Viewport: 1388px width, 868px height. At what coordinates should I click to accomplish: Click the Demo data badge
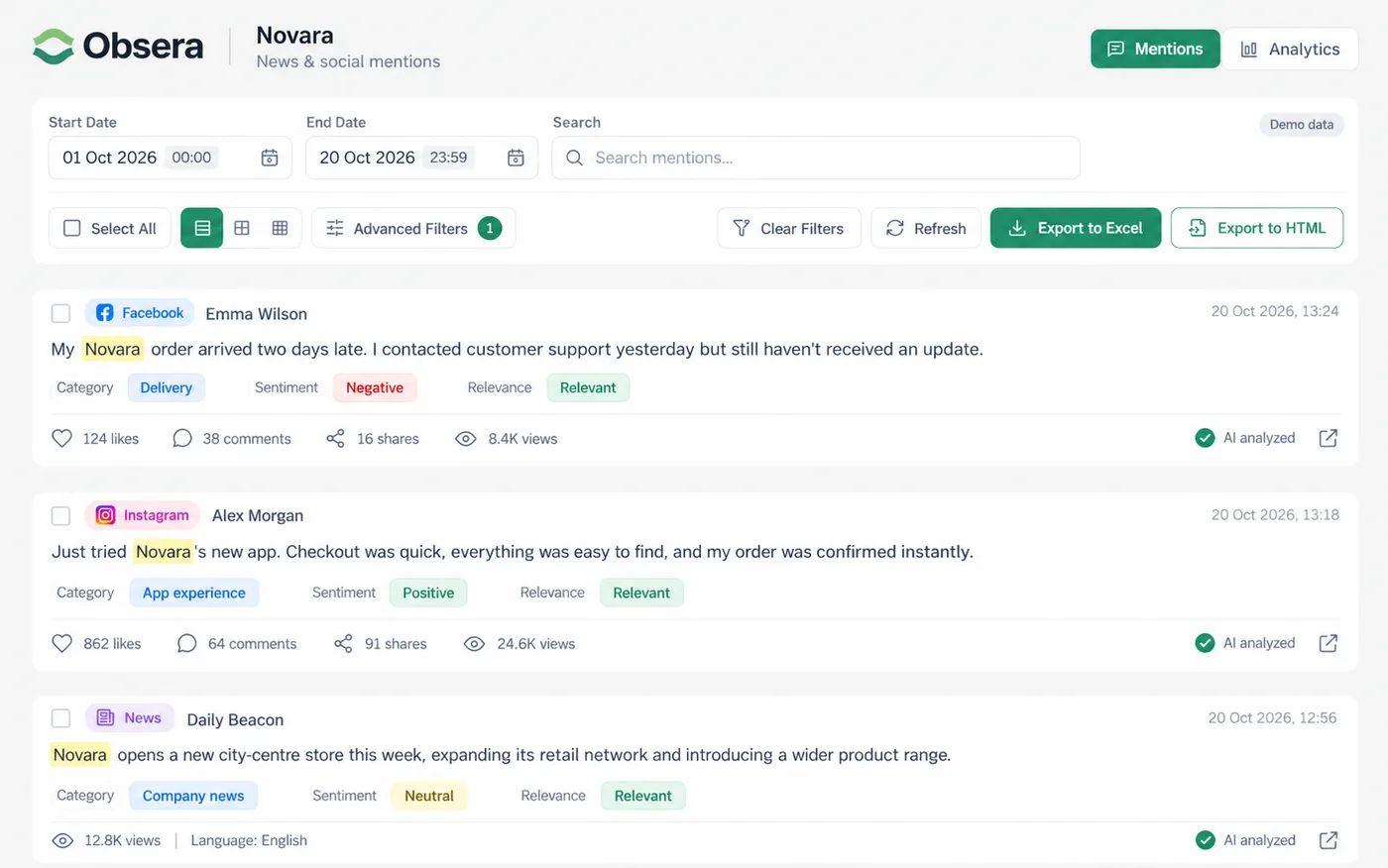1302,124
